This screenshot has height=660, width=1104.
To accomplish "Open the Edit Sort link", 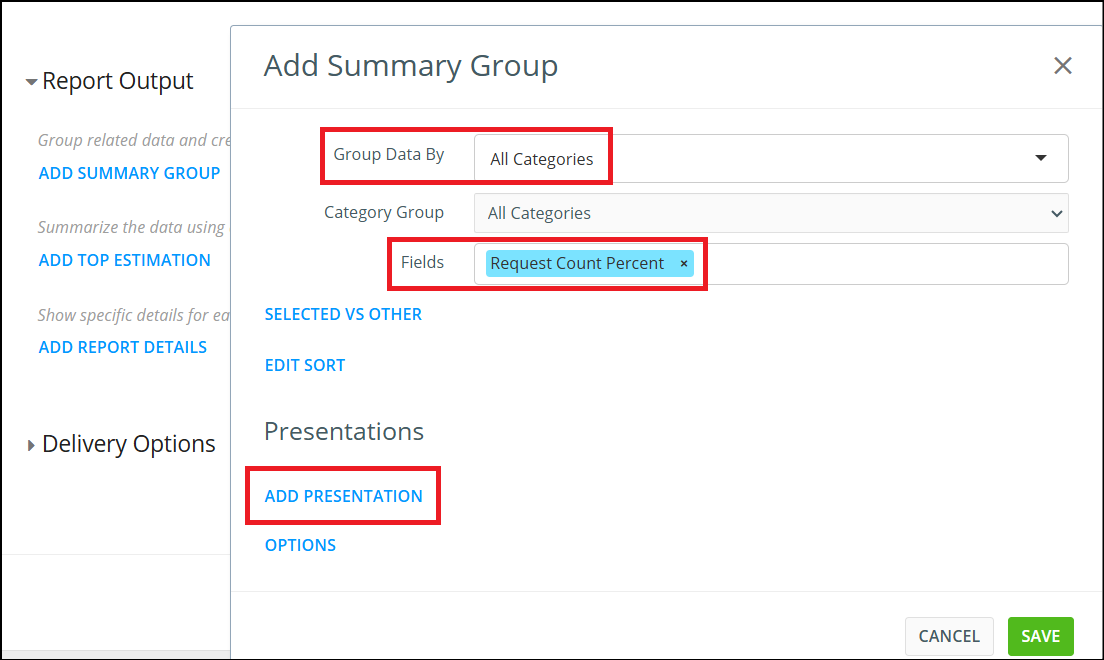I will (305, 365).
